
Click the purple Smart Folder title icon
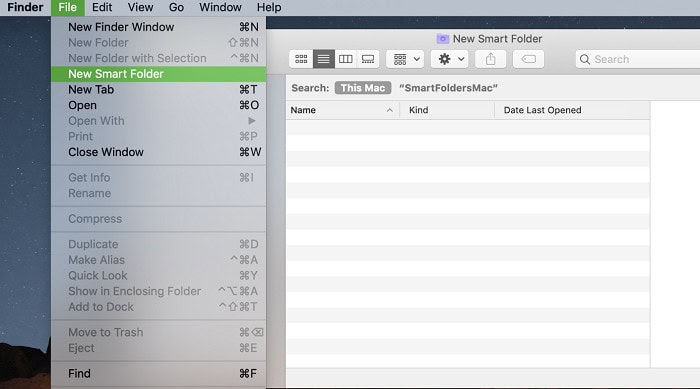(x=442, y=39)
